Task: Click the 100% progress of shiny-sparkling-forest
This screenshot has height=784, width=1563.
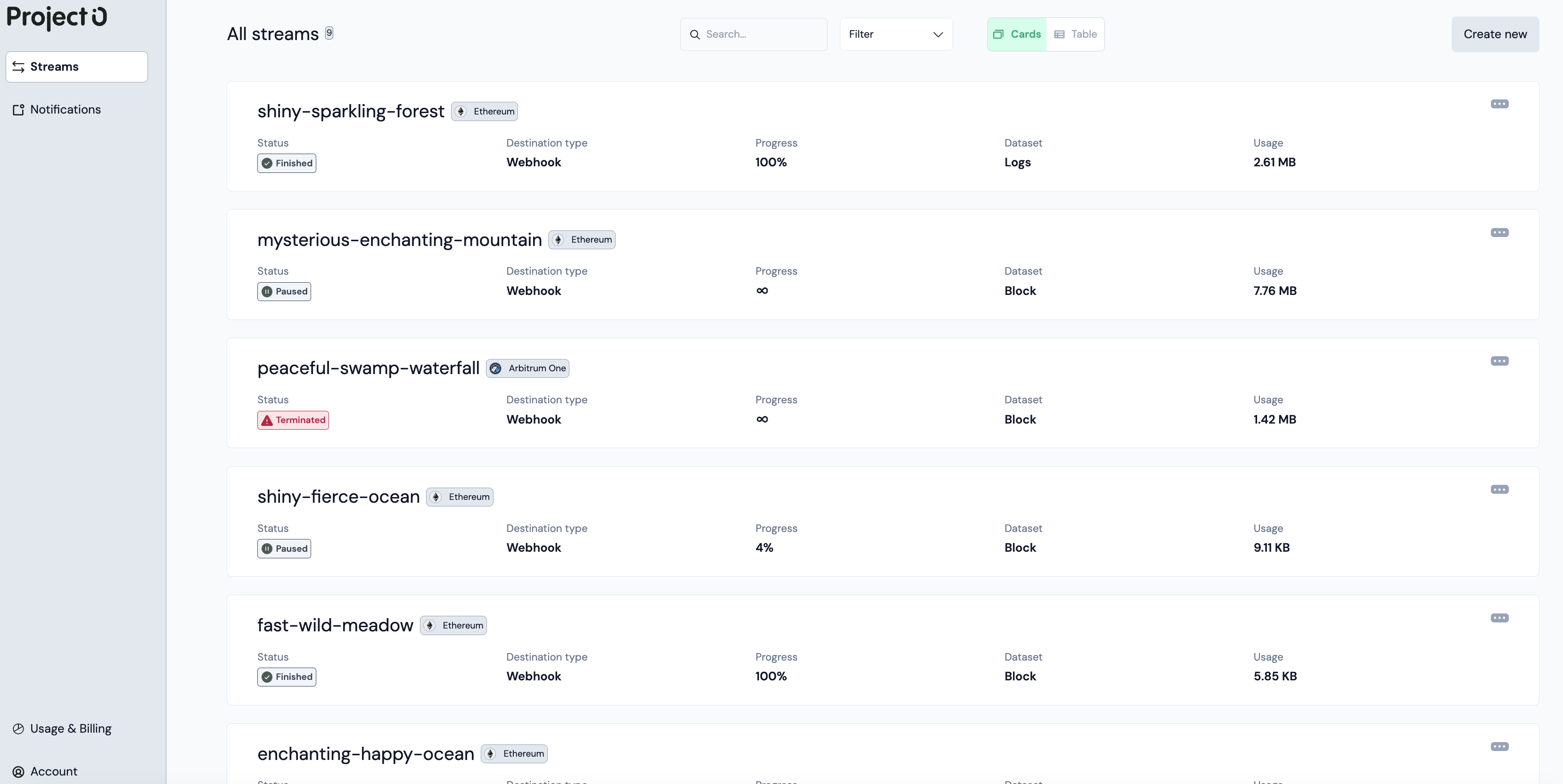Action: (x=771, y=162)
